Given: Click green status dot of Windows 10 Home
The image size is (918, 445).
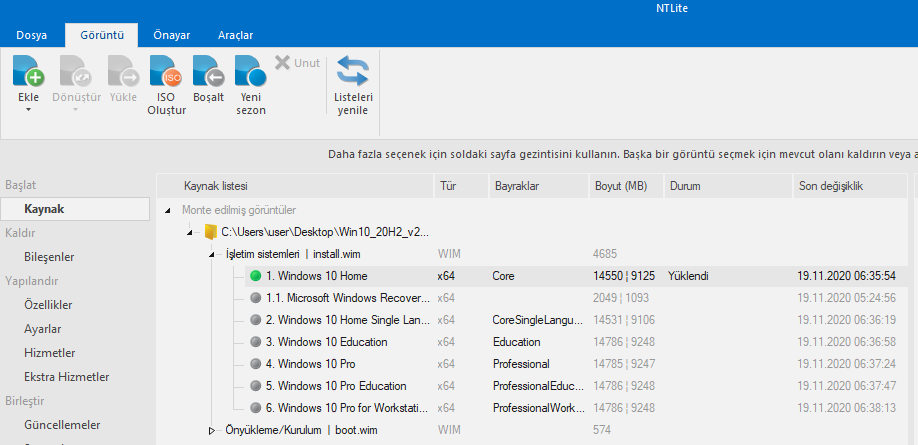Looking at the screenshot, I should [x=255, y=276].
